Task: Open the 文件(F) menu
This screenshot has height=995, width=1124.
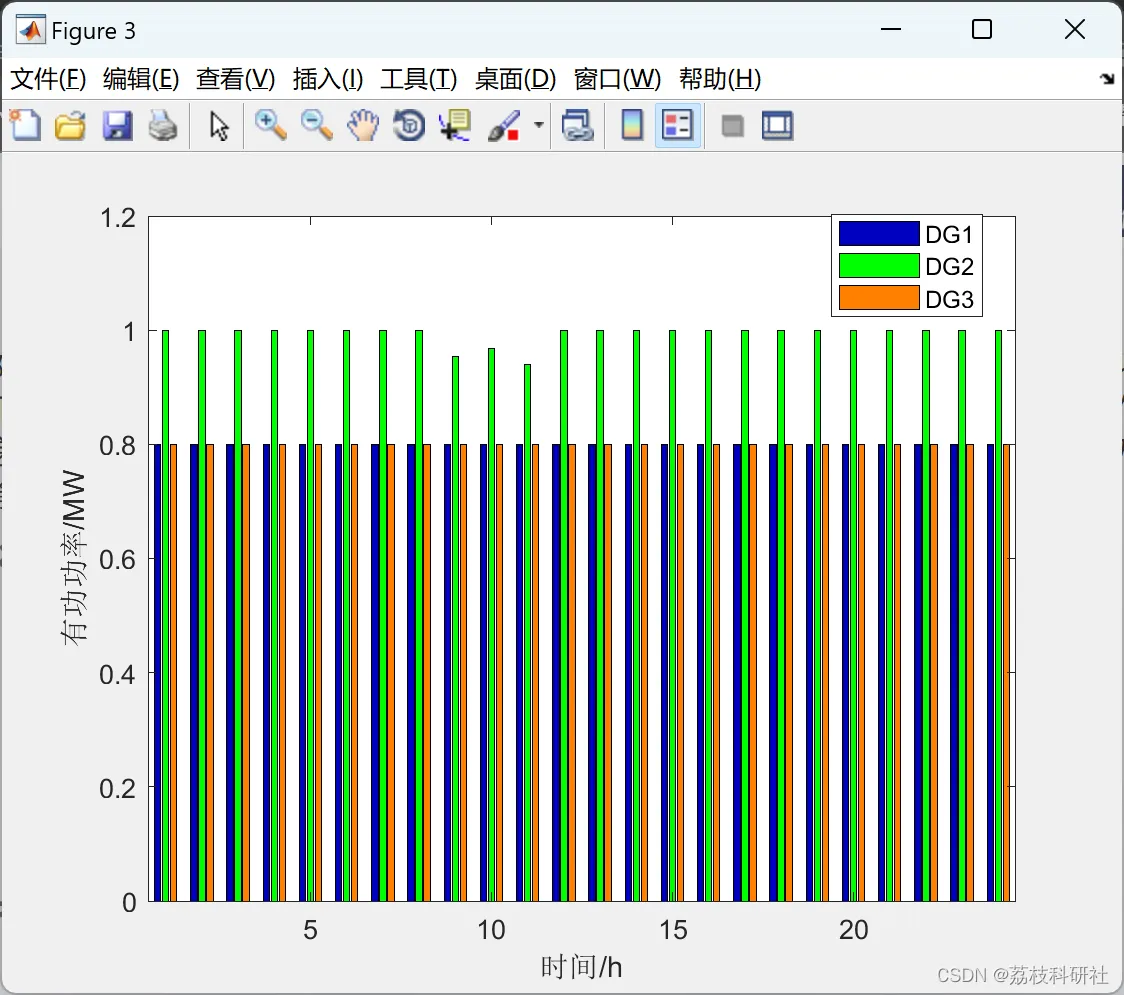Action: pos(48,79)
